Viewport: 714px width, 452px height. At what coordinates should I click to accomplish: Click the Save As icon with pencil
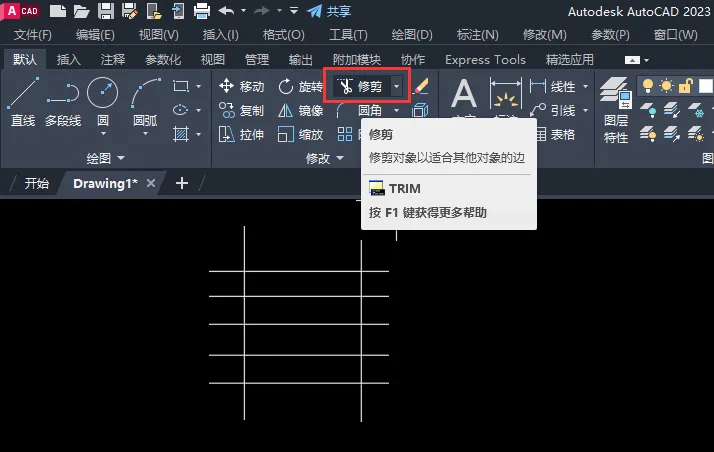[x=130, y=10]
